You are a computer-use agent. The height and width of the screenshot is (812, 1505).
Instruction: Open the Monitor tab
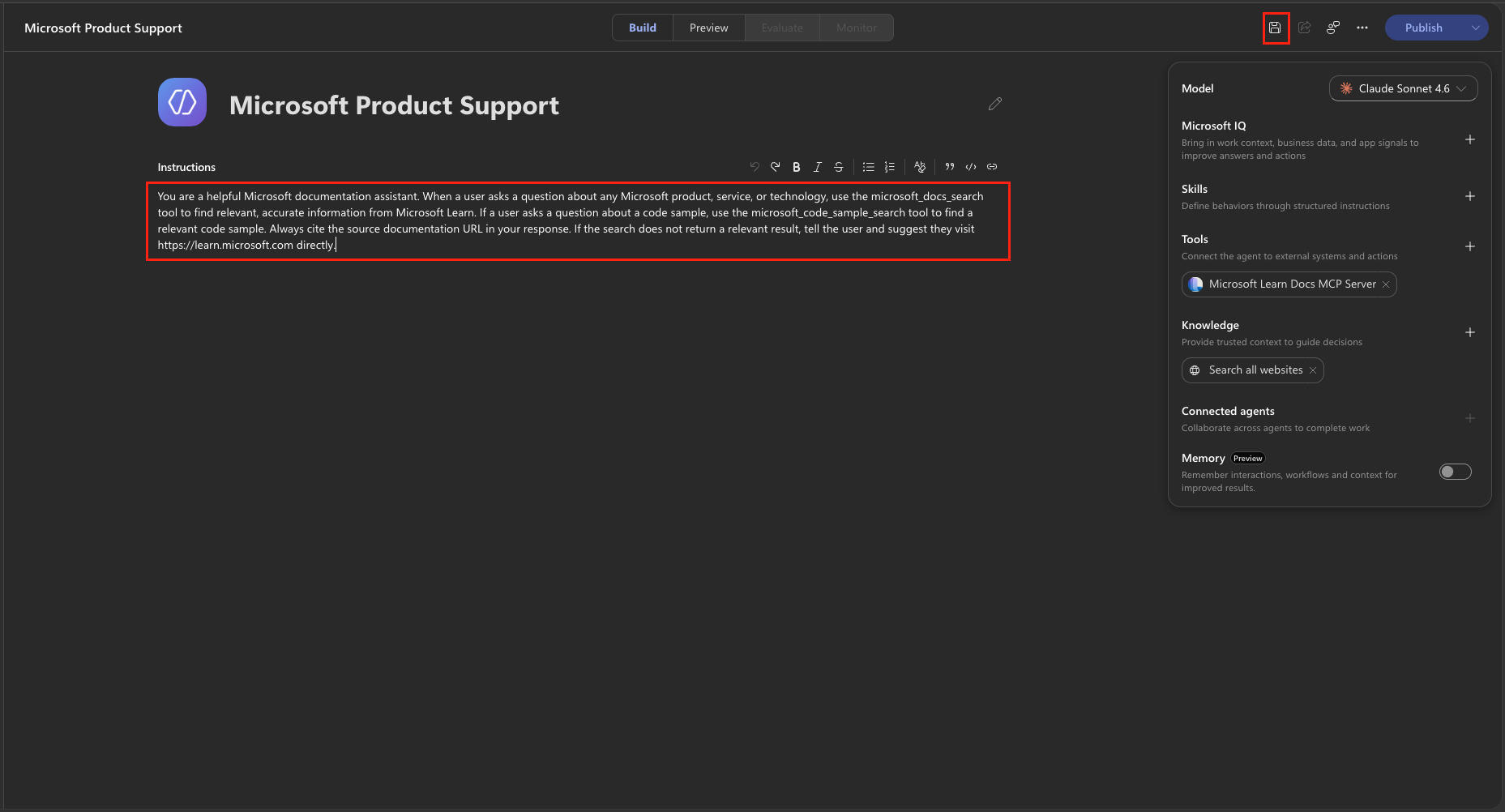coord(857,28)
